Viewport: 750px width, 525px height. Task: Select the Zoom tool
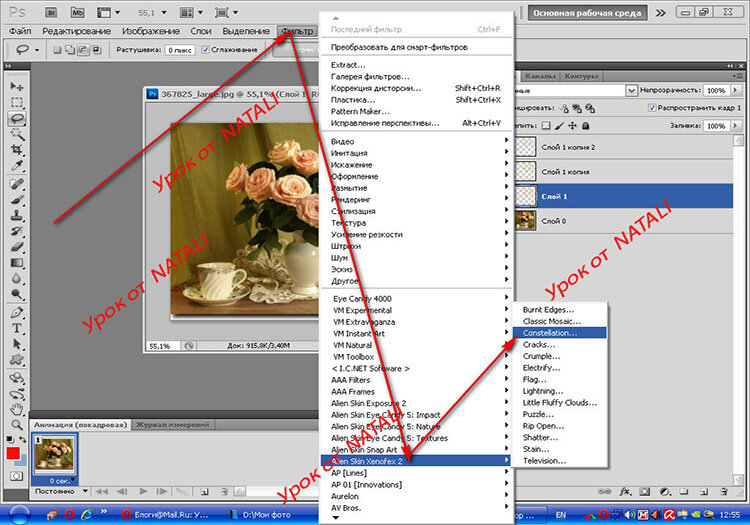[x=17, y=425]
